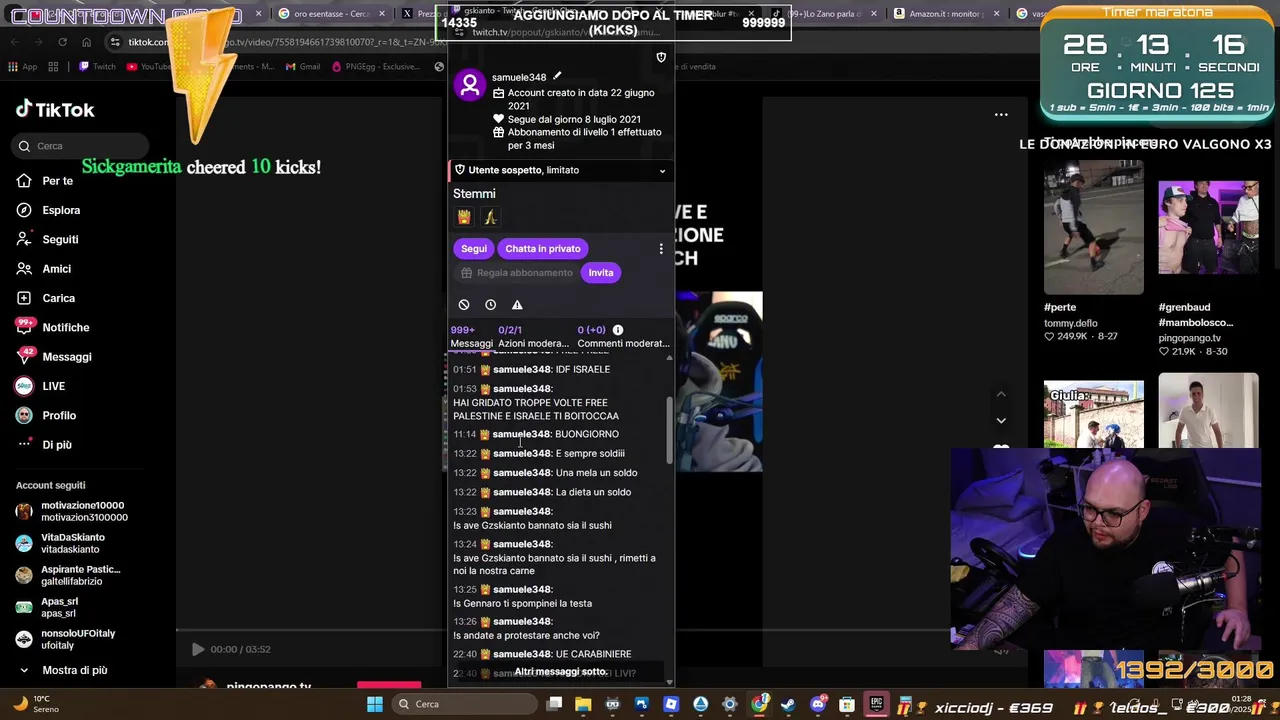The height and width of the screenshot is (720, 1280).
Task: Play the TikTok video with play icon
Action: (x=198, y=649)
